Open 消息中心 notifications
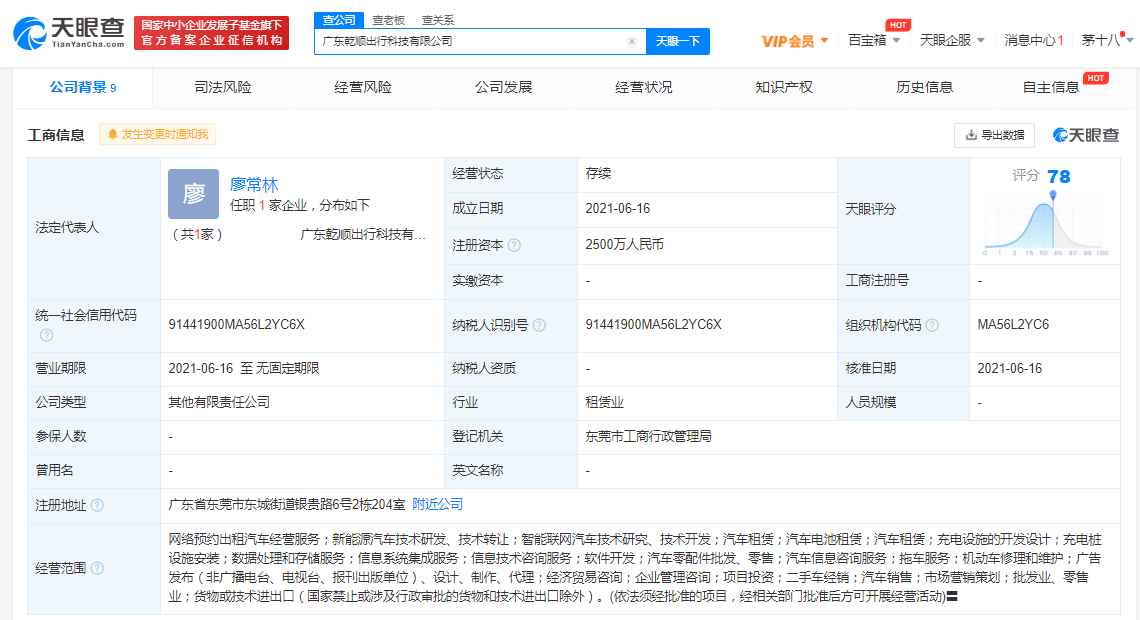Image resolution: width=1140 pixels, height=620 pixels. pos(1034,41)
